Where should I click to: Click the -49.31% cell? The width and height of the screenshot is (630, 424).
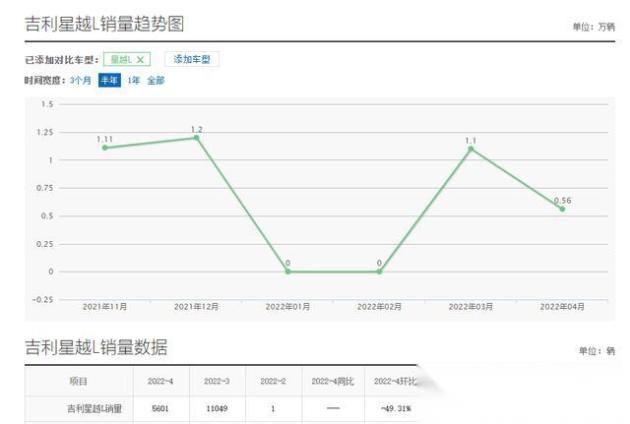tap(396, 409)
